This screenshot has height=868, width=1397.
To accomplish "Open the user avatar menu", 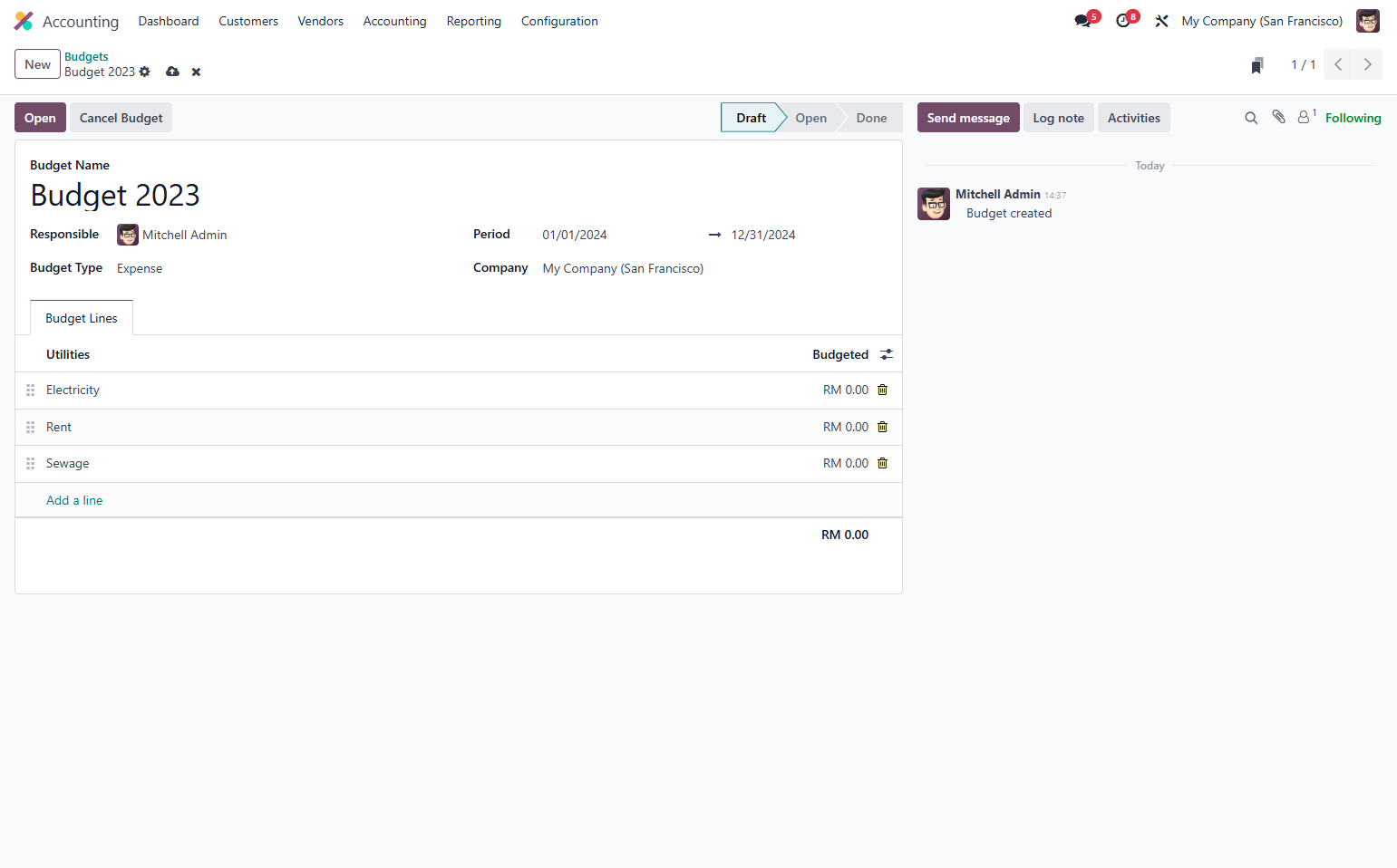I will tap(1367, 21).
